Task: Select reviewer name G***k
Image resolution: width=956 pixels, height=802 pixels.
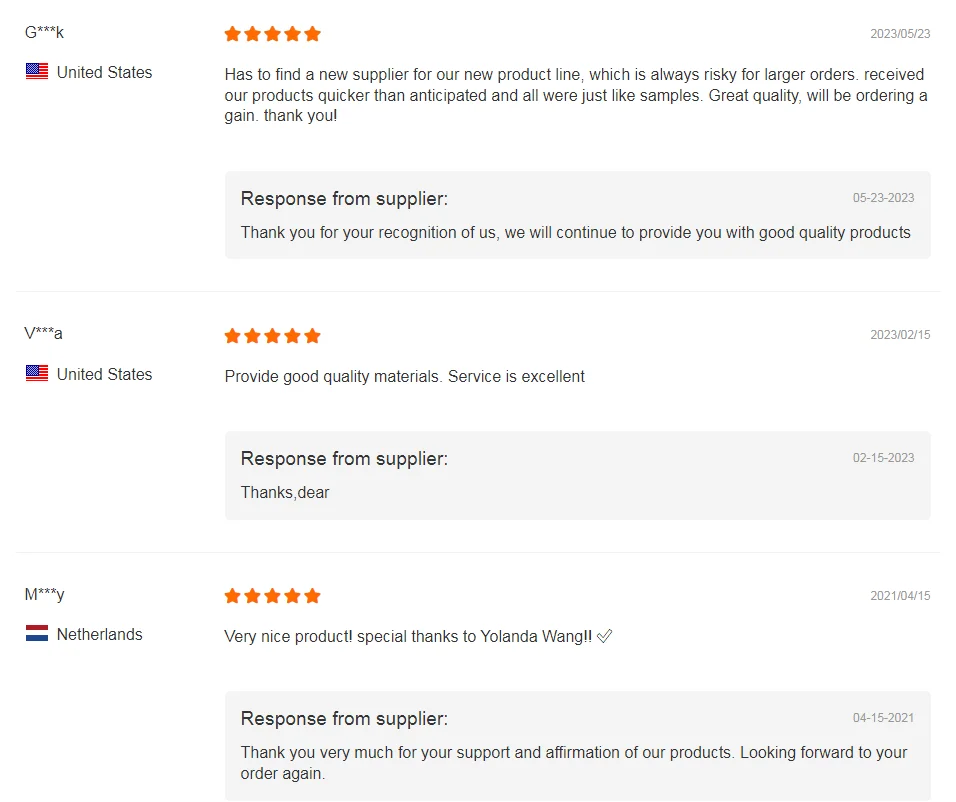Action: [44, 32]
